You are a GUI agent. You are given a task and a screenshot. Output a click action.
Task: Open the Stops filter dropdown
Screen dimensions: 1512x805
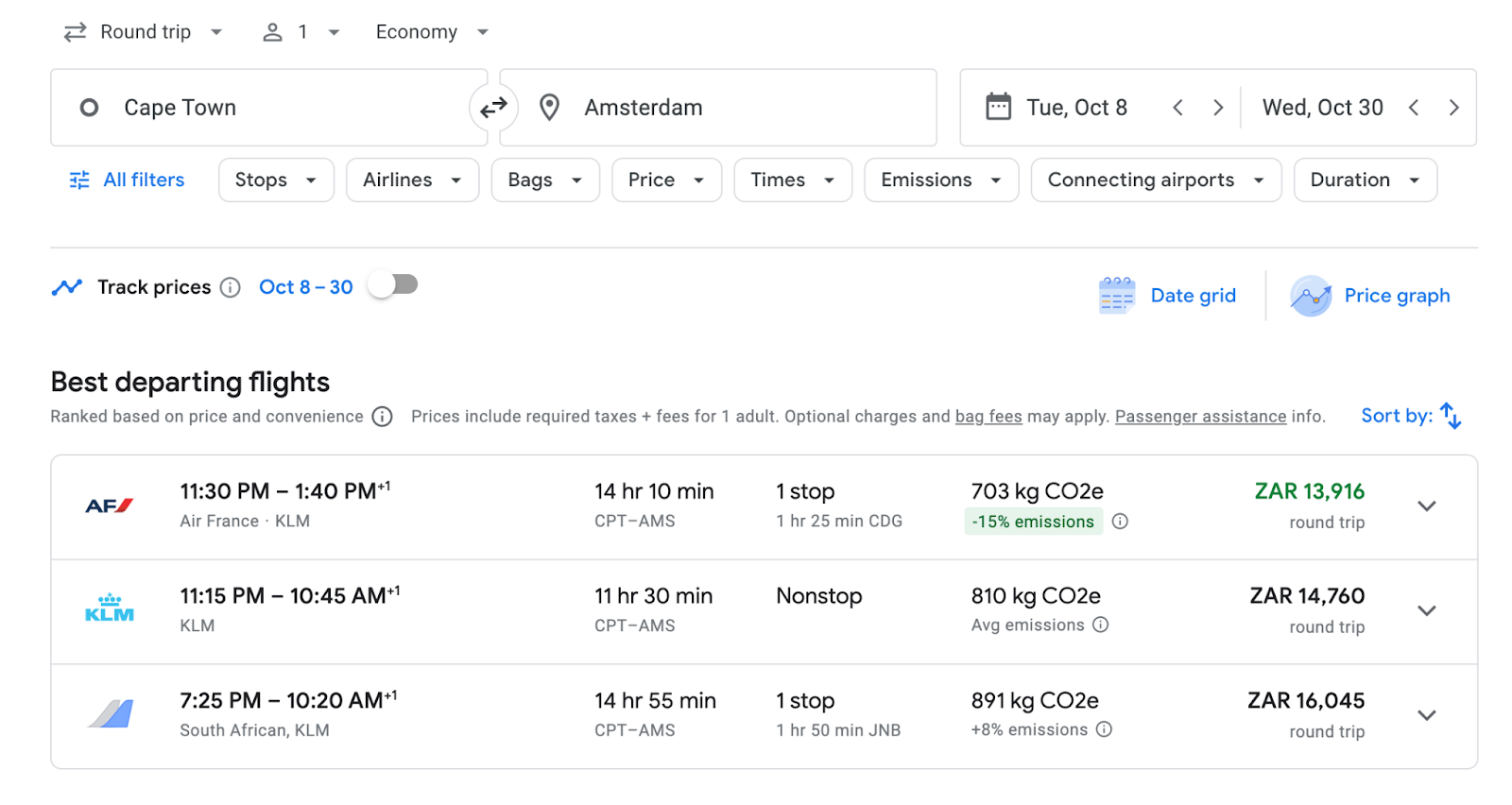click(x=276, y=180)
